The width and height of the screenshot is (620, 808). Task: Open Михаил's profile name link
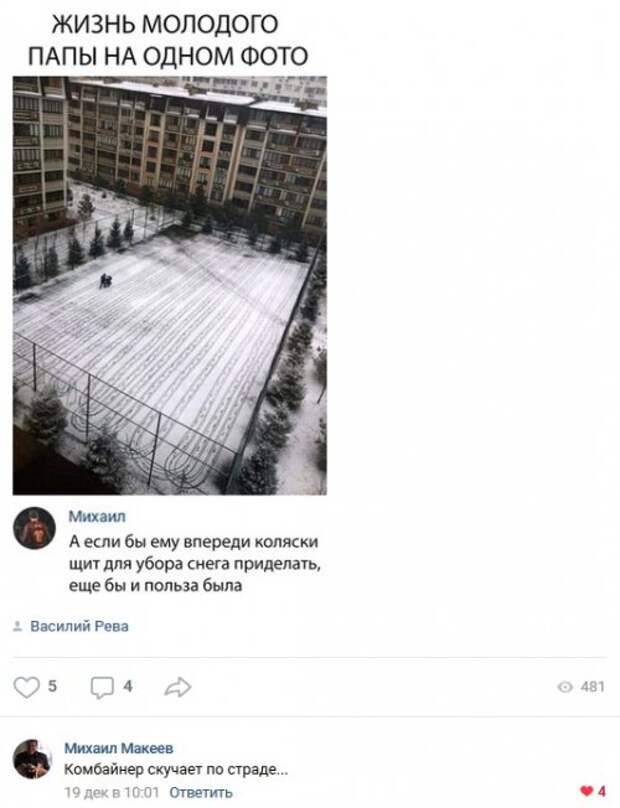pyautogui.click(x=97, y=516)
